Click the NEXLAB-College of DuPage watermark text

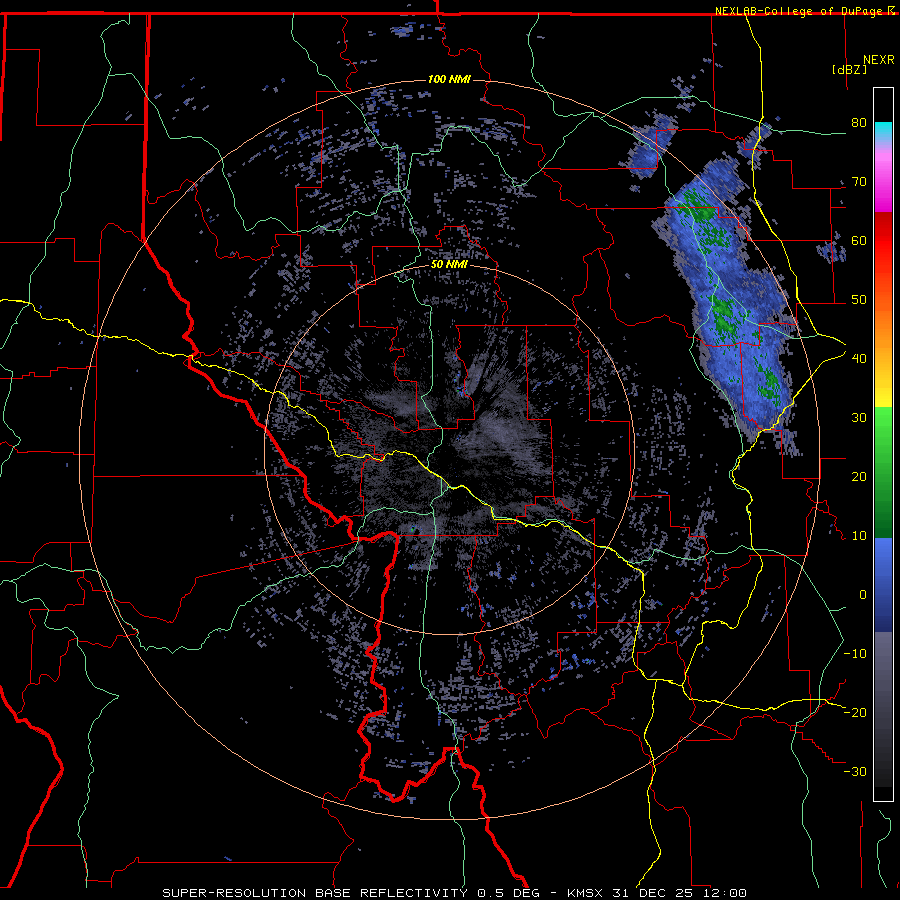[804, 11]
